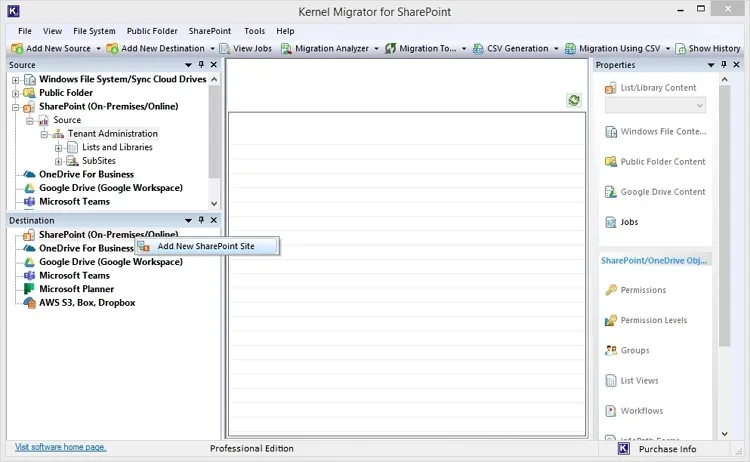
Task: Open the SharePoint menu in menu bar
Action: [x=210, y=31]
